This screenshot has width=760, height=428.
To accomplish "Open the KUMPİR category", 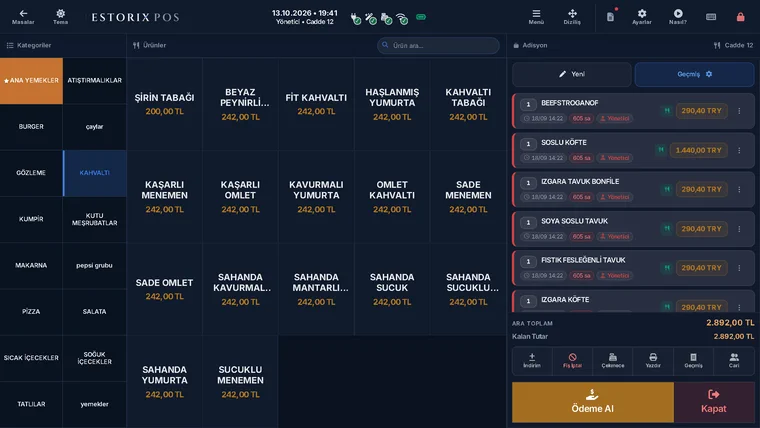I will [32, 219].
